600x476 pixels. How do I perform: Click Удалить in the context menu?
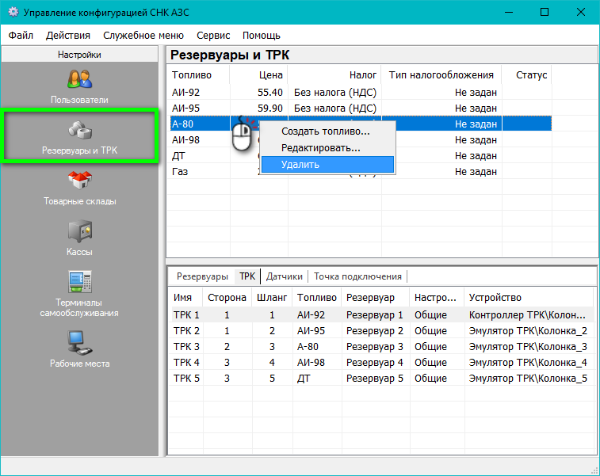coord(300,164)
